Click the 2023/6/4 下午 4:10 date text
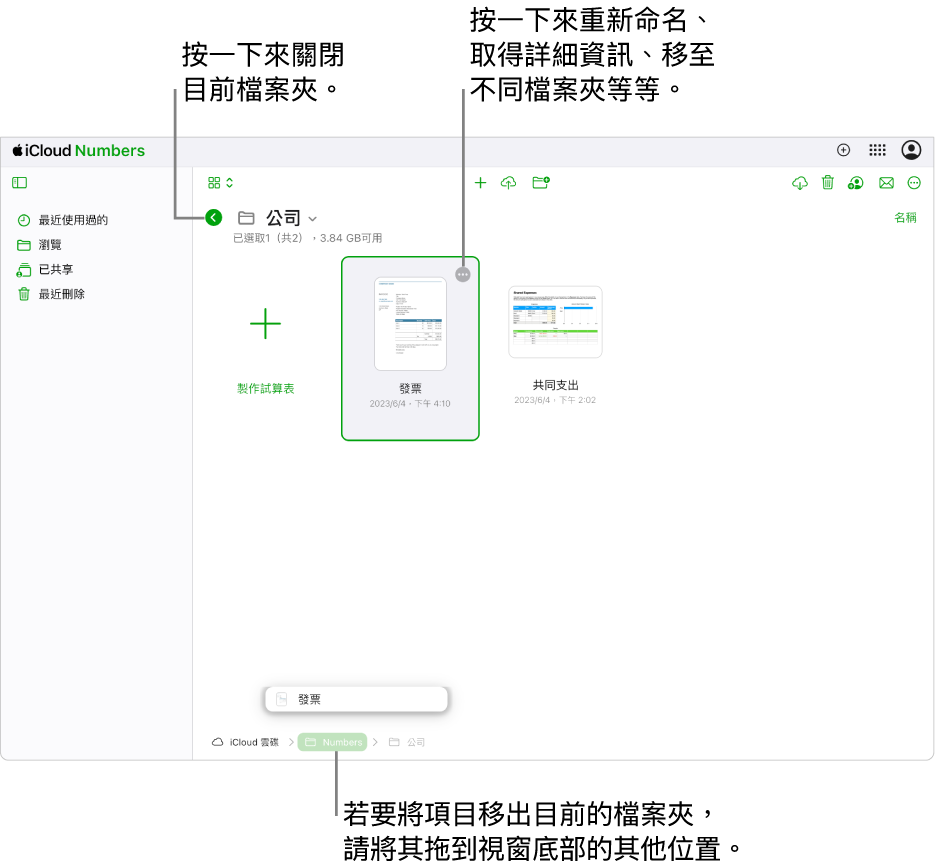Viewport: 935px width, 868px height. click(410, 404)
